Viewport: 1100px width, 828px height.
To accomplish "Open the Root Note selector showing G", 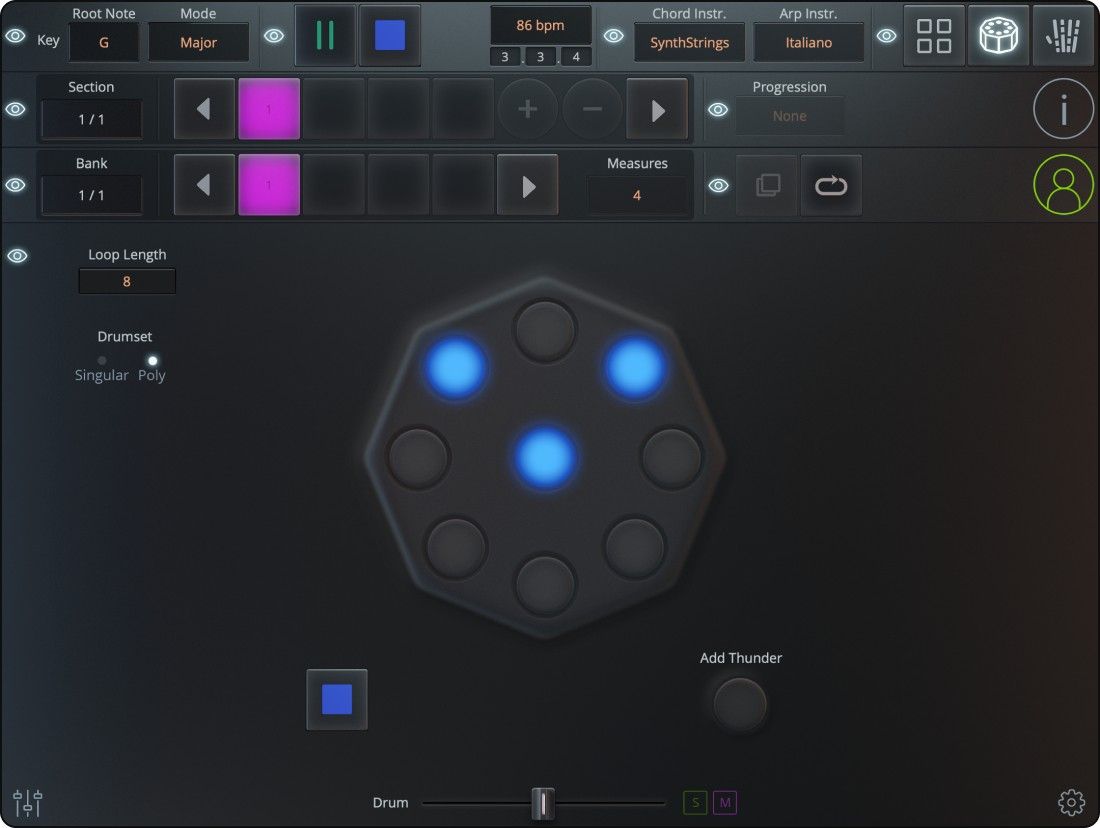I will 104,42.
